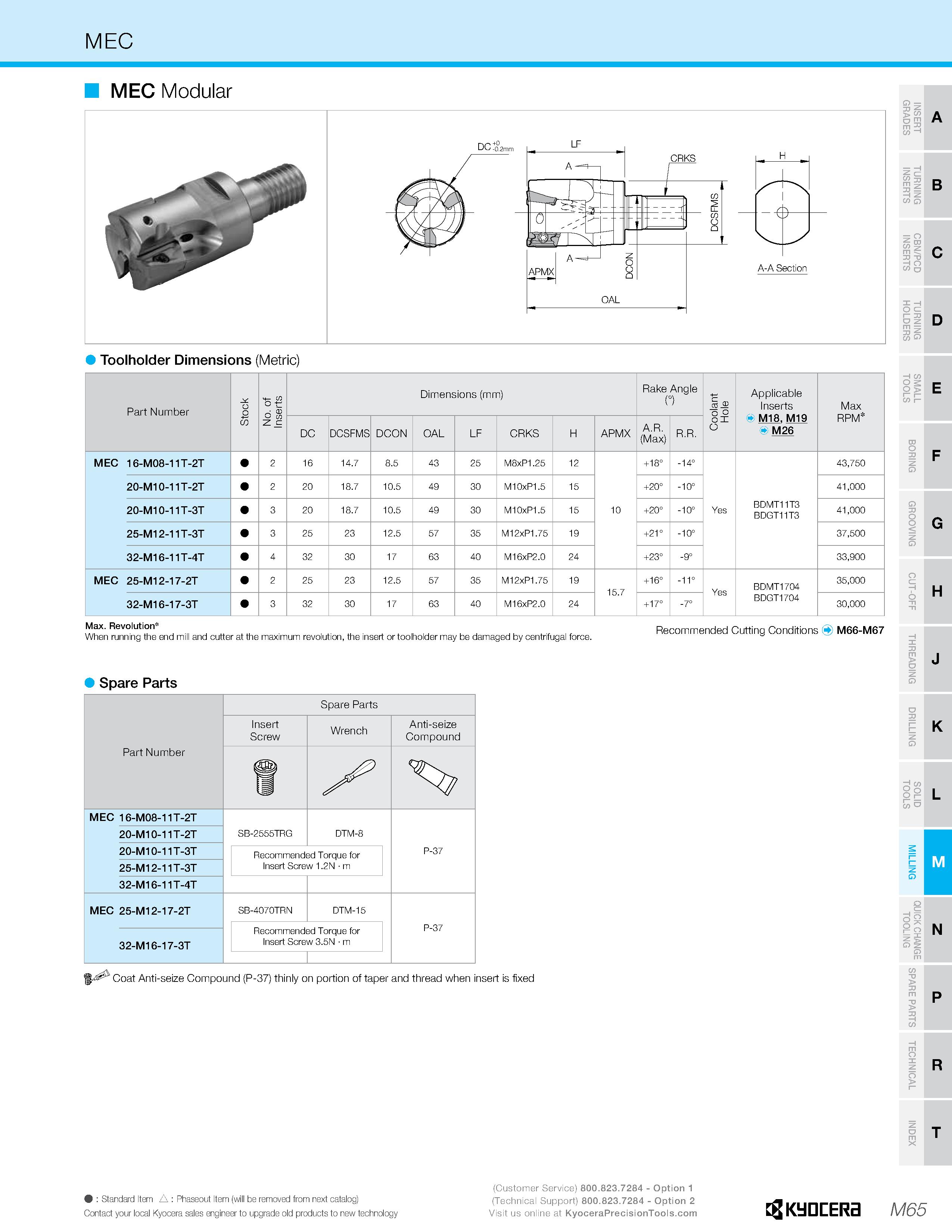Jump to section H Cut-Off tab

point(925,591)
